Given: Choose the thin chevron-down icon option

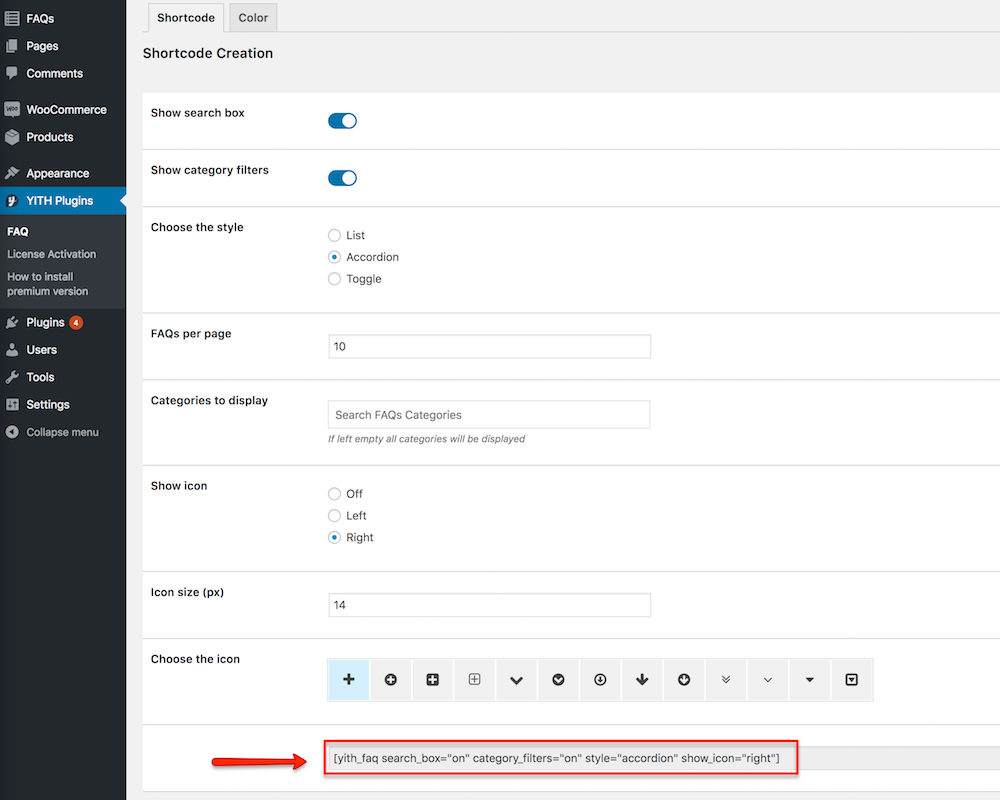Looking at the screenshot, I should coord(768,679).
